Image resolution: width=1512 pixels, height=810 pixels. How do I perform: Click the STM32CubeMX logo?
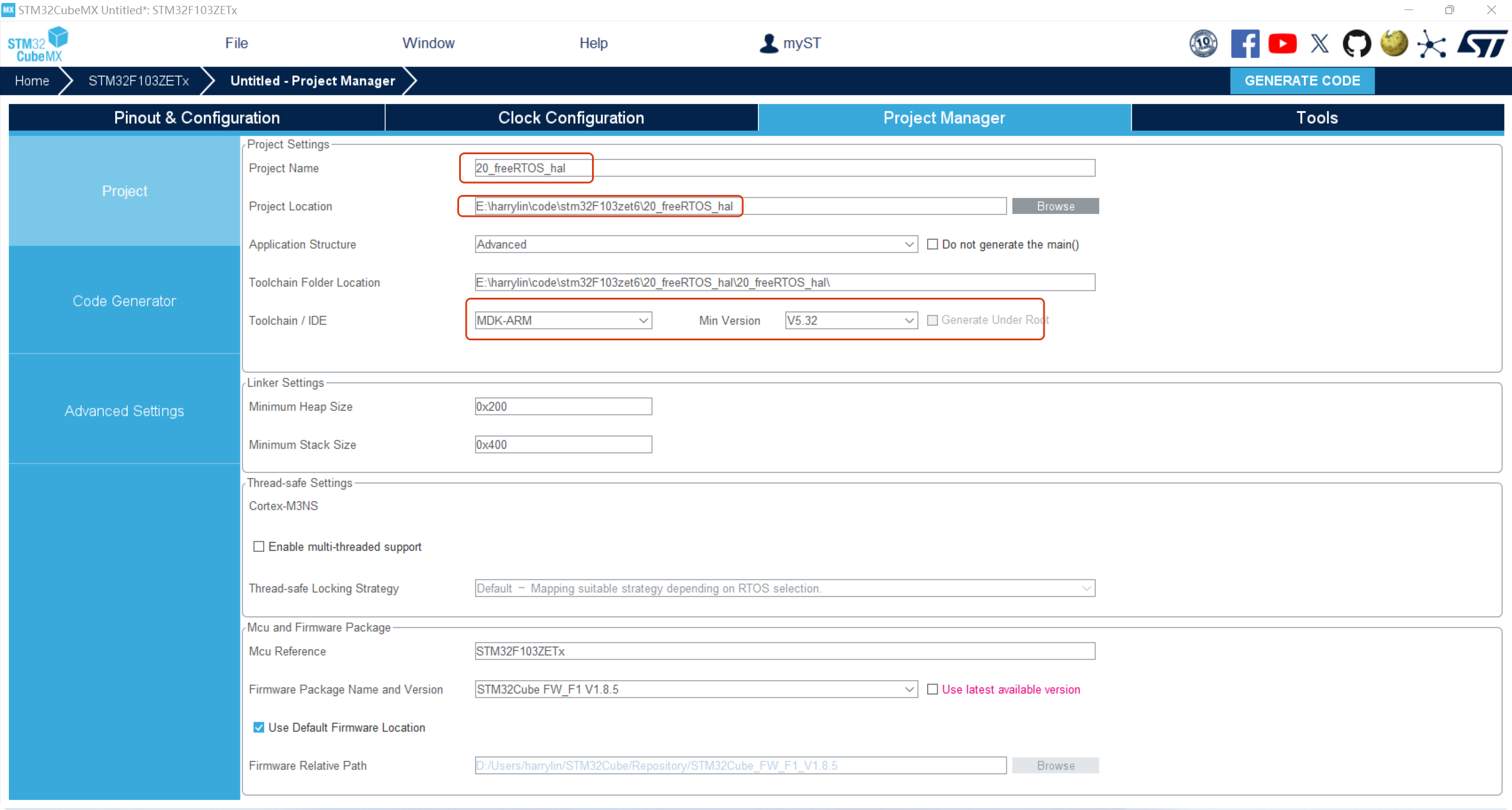click(37, 44)
